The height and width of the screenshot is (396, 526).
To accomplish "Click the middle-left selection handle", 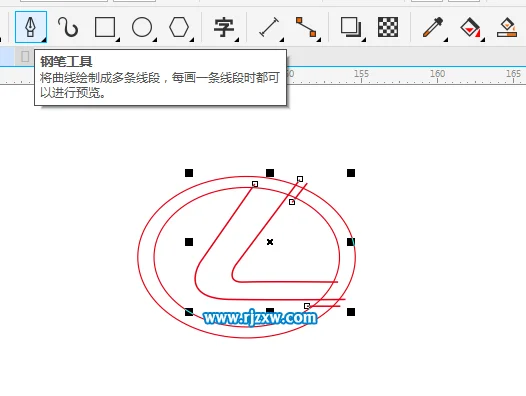I will (189, 242).
